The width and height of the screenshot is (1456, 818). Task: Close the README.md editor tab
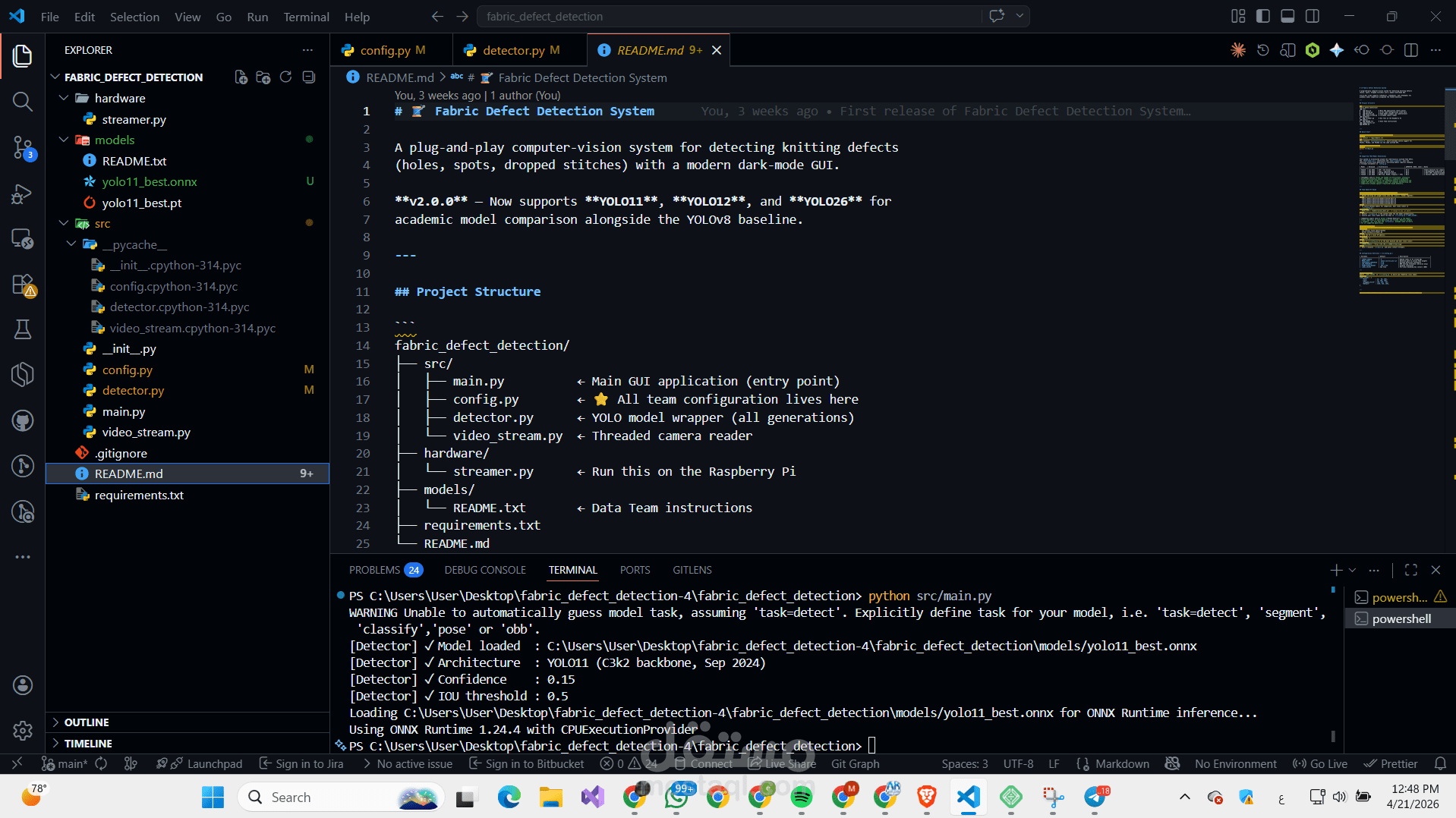(x=716, y=50)
